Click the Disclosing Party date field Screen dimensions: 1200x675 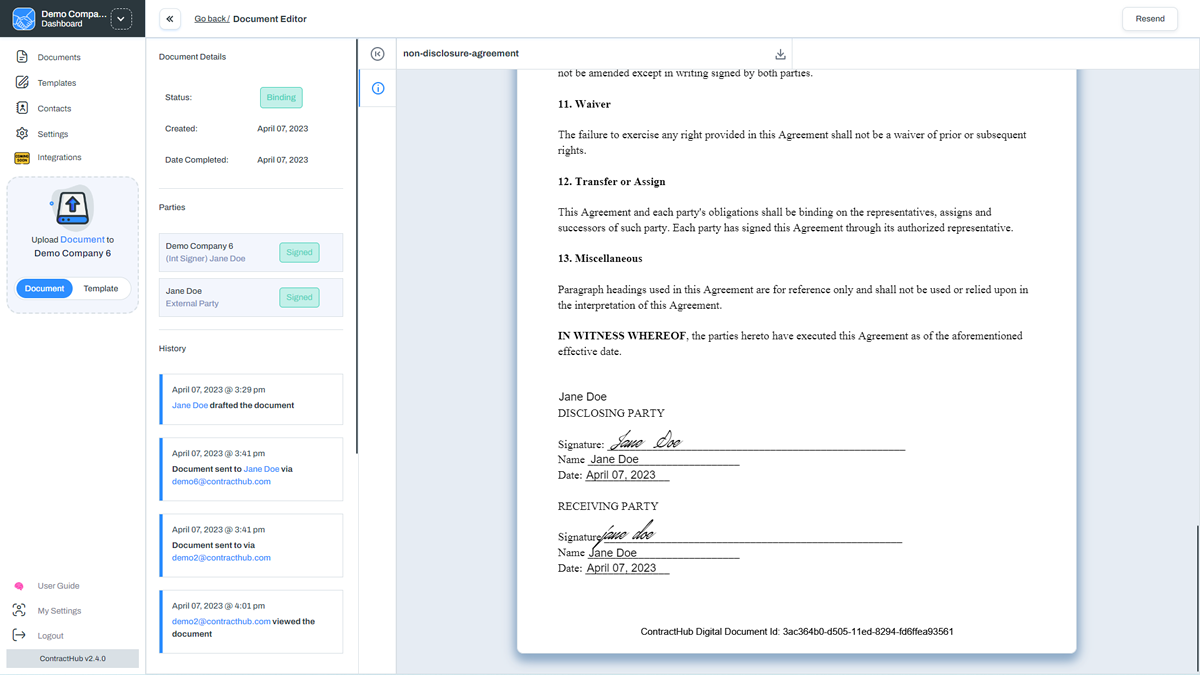point(627,475)
